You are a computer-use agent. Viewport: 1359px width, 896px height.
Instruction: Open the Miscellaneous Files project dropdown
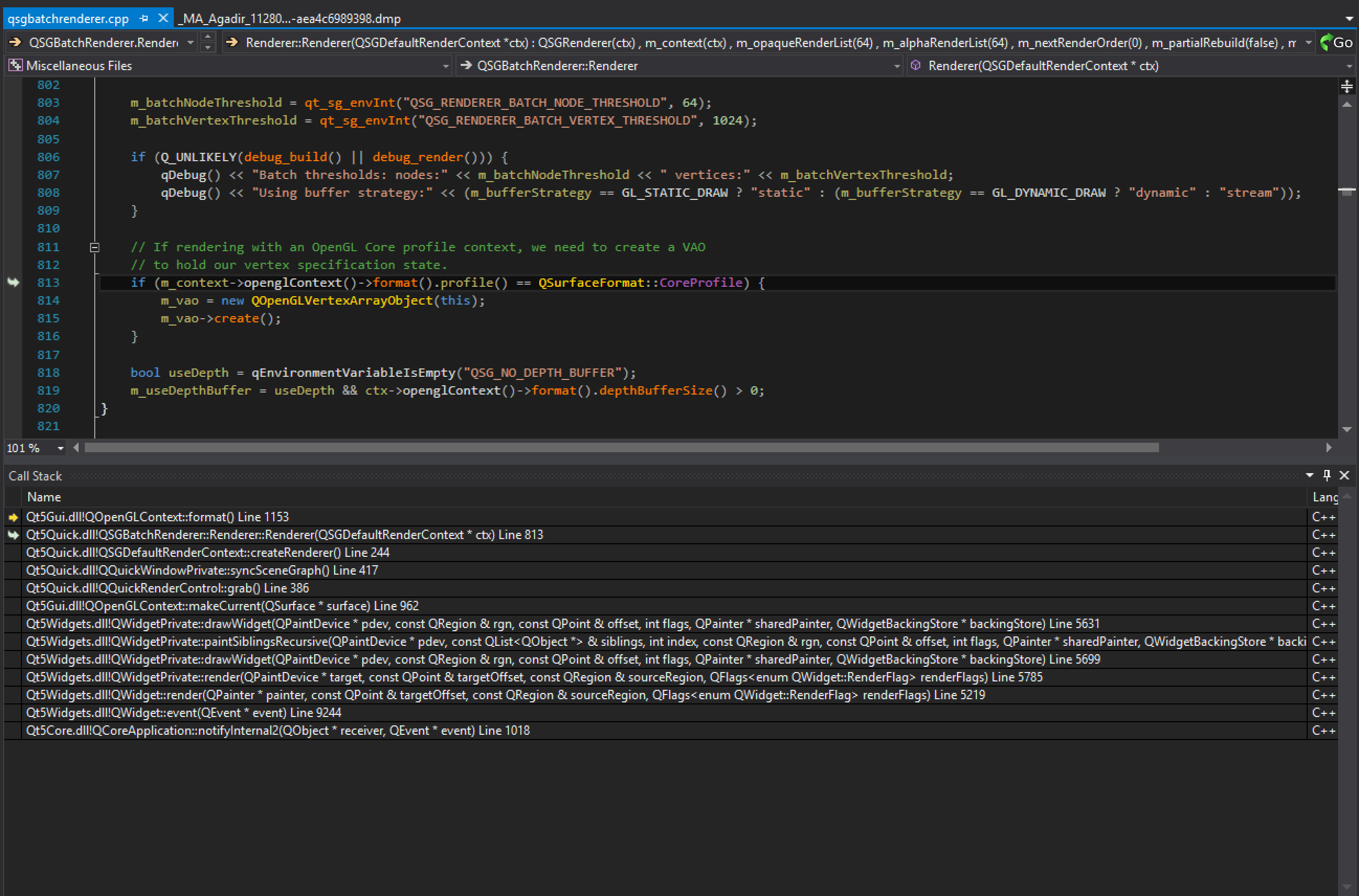click(445, 66)
